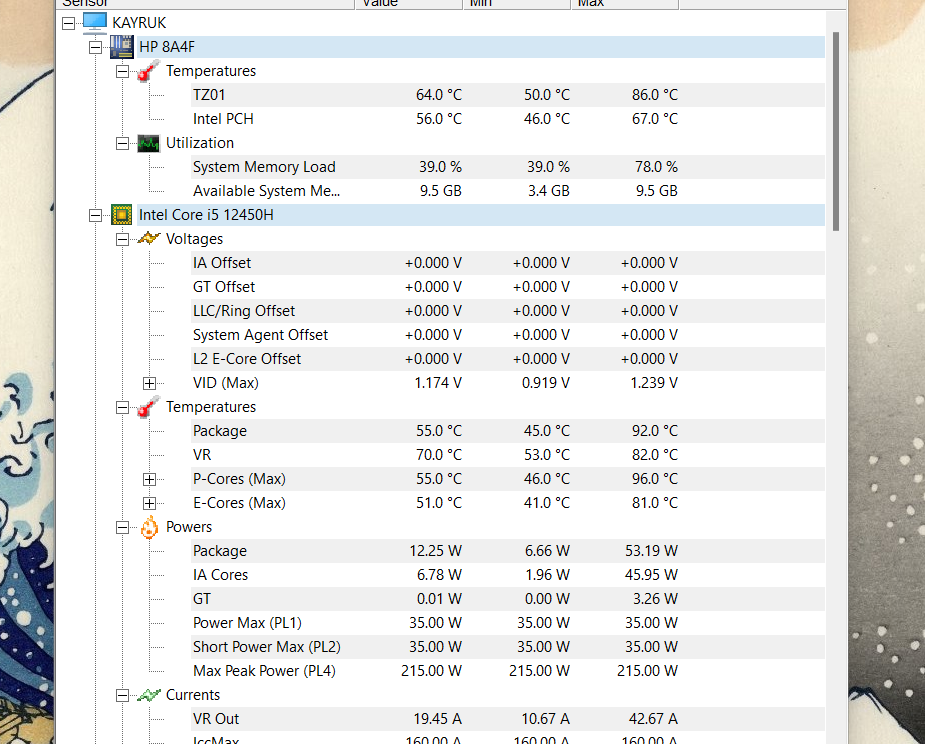Click the Voltages lightning icon
925x744 pixels.
[x=149, y=238]
